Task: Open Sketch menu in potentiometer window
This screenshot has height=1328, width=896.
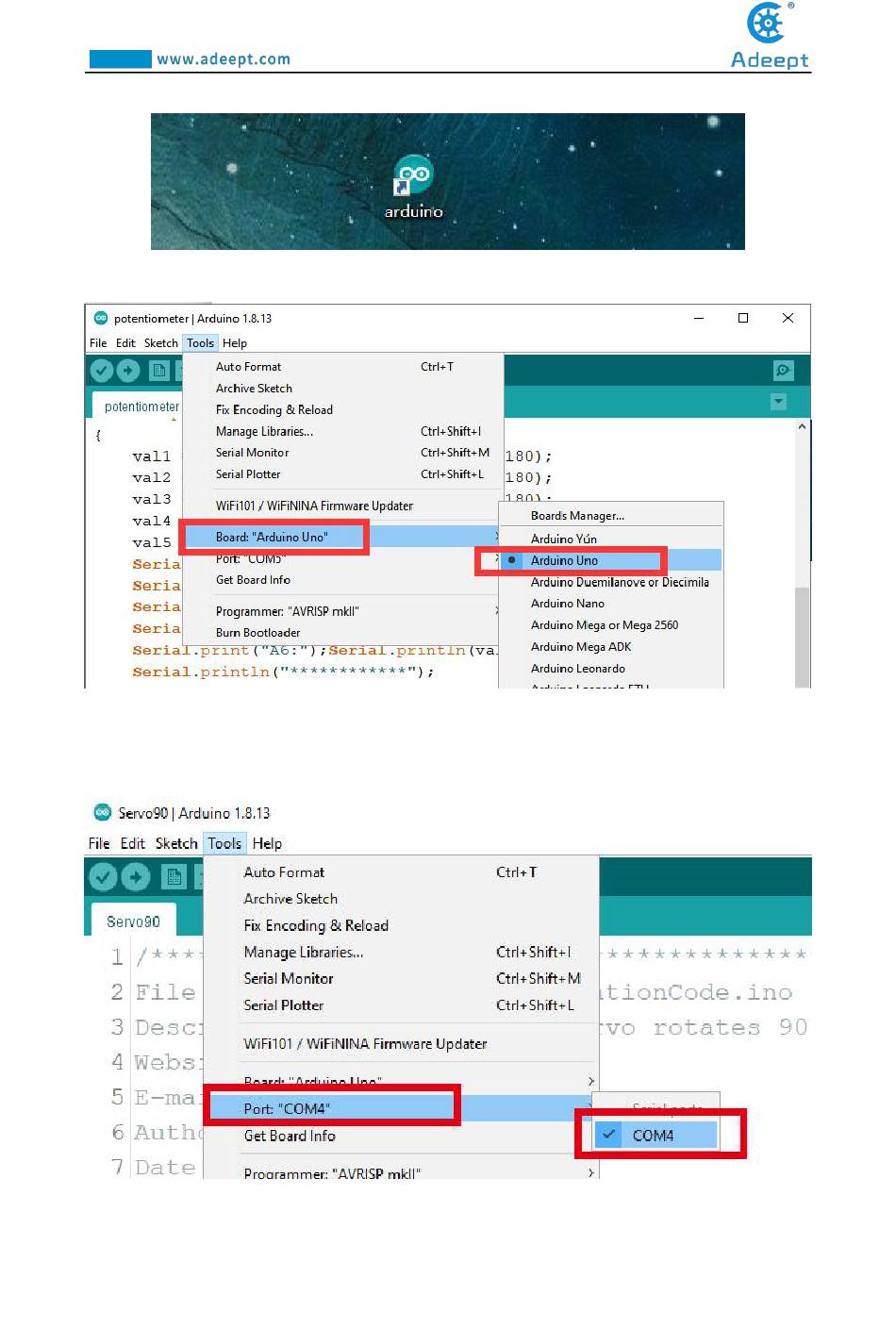Action: click(160, 343)
